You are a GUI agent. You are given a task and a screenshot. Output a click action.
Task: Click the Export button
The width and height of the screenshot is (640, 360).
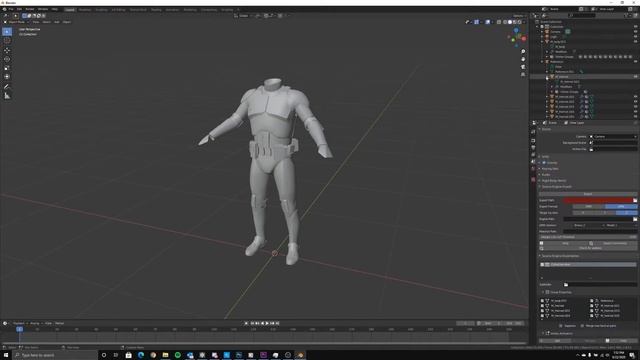(588, 194)
